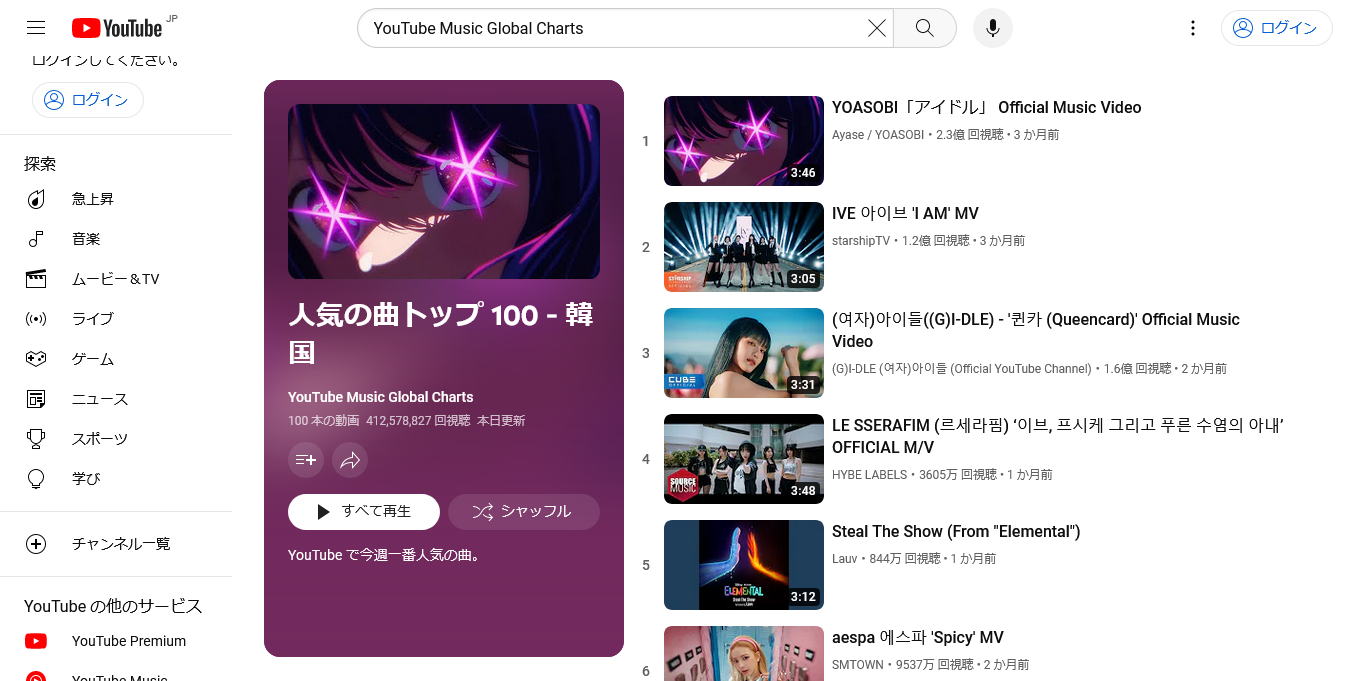Viewport: 1349px width, 681px height.
Task: Click the YouTube logo to go home
Action: (x=117, y=28)
